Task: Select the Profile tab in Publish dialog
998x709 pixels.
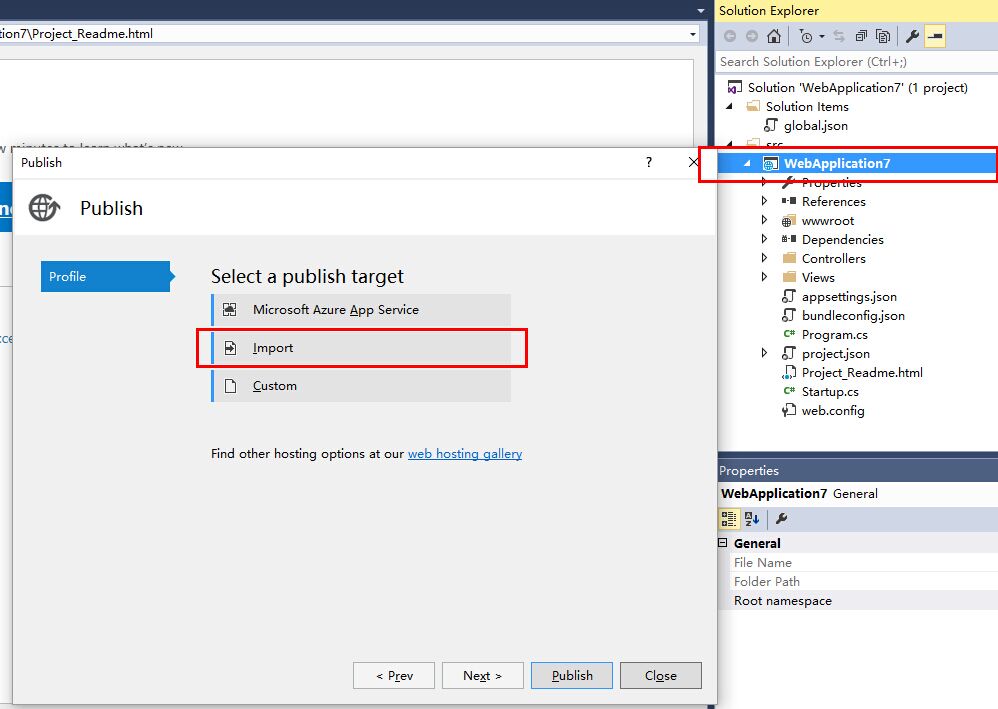Action: point(107,276)
